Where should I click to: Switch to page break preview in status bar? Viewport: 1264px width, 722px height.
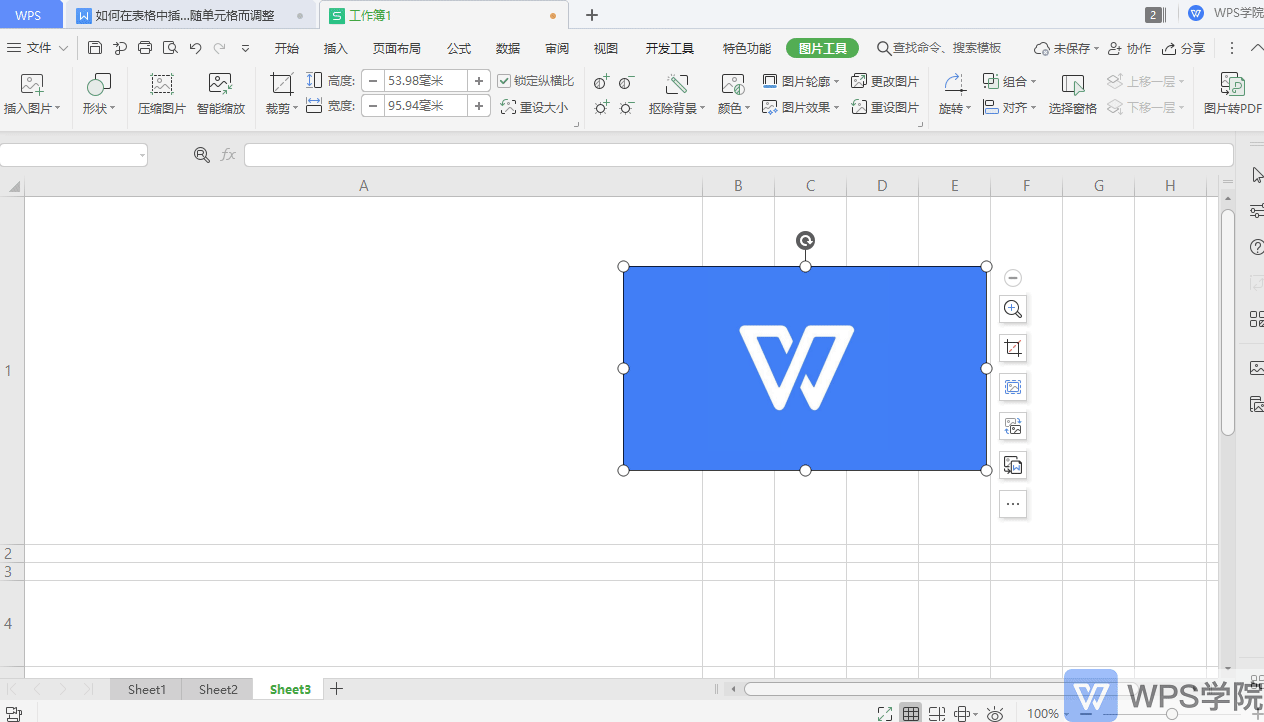pos(937,713)
